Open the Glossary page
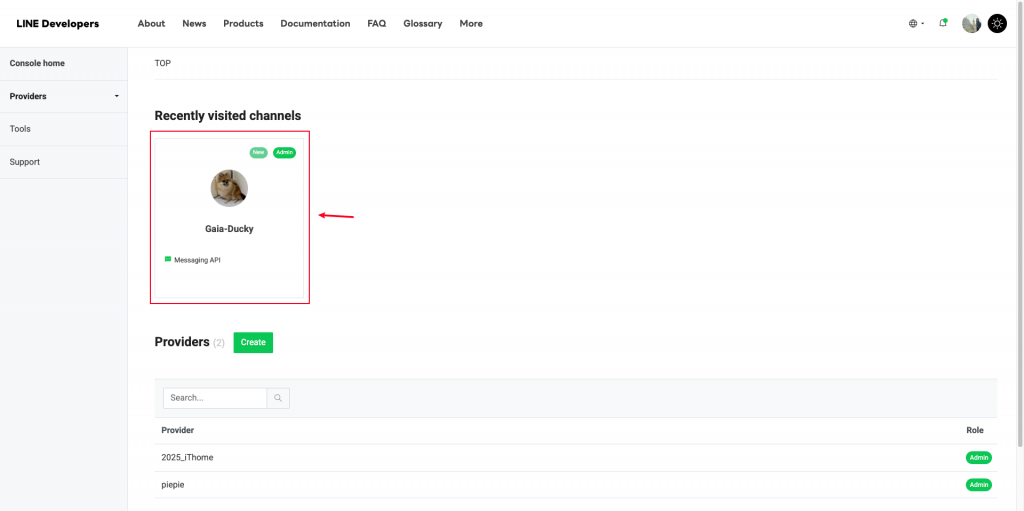The width and height of the screenshot is (1024, 511). 423,24
